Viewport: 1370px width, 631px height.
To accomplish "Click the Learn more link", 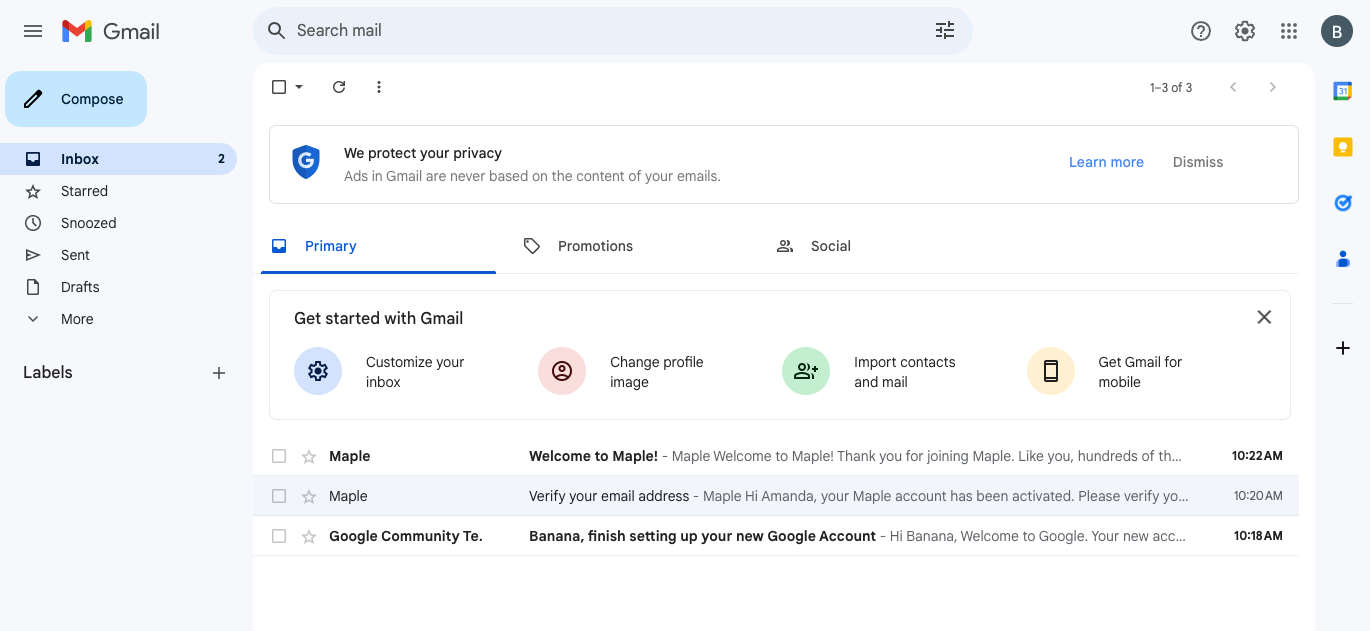I will tap(1106, 162).
